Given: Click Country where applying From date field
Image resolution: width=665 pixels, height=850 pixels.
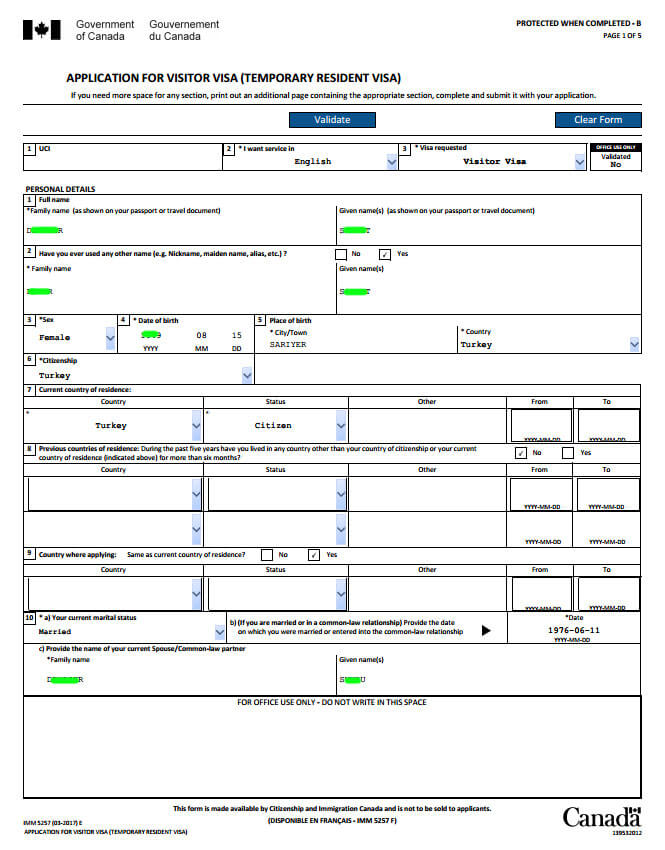Looking at the screenshot, I should [x=541, y=594].
